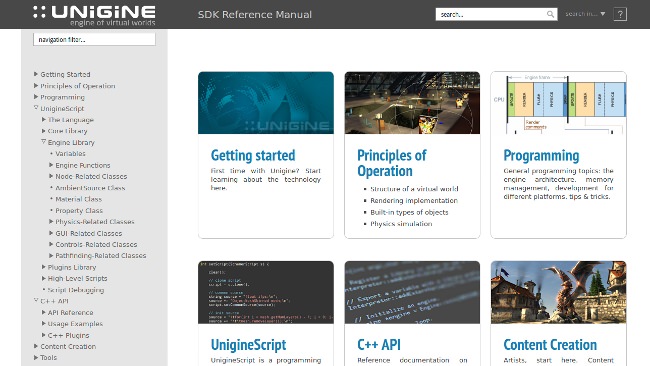This screenshot has height=366, width=650.
Task: Open Node-Related Classes tree item
Action: pos(91,176)
